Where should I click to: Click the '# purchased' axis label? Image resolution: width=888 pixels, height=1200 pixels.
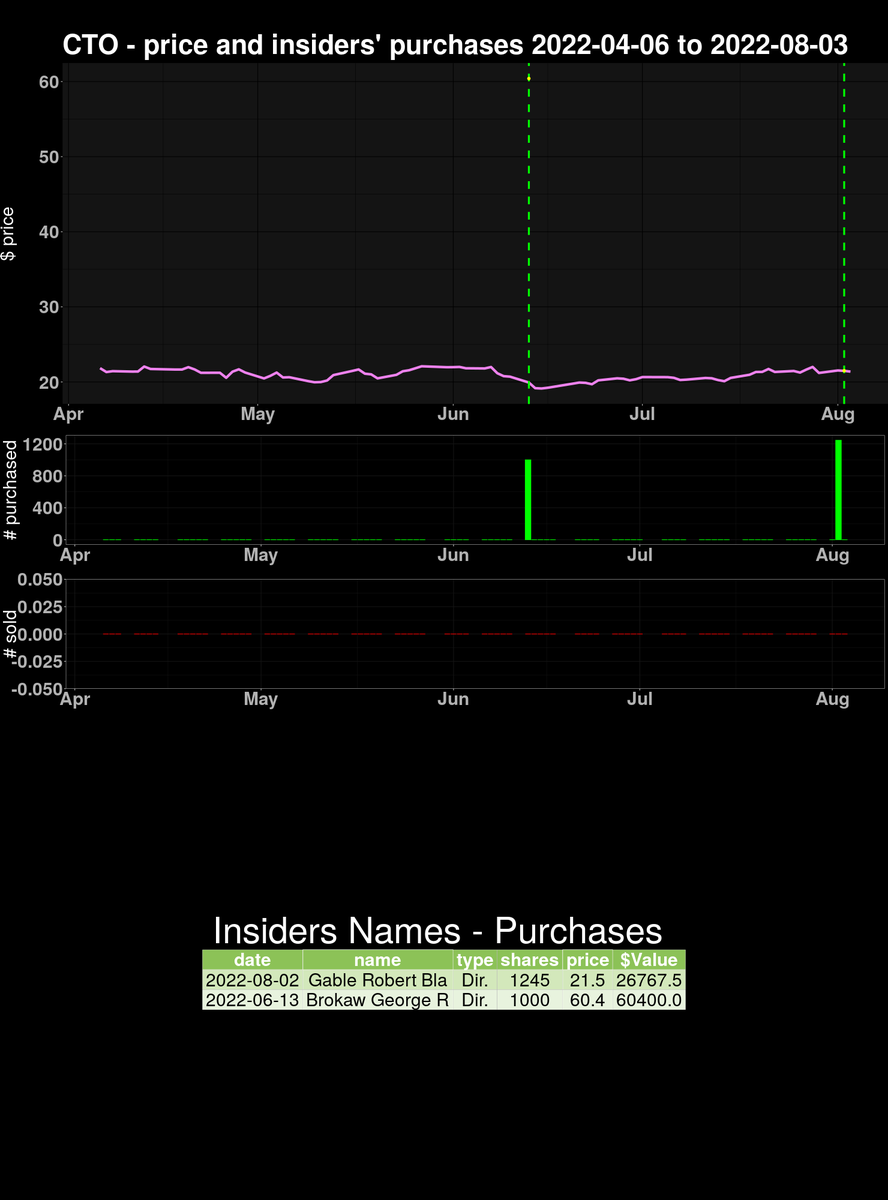click(10, 490)
